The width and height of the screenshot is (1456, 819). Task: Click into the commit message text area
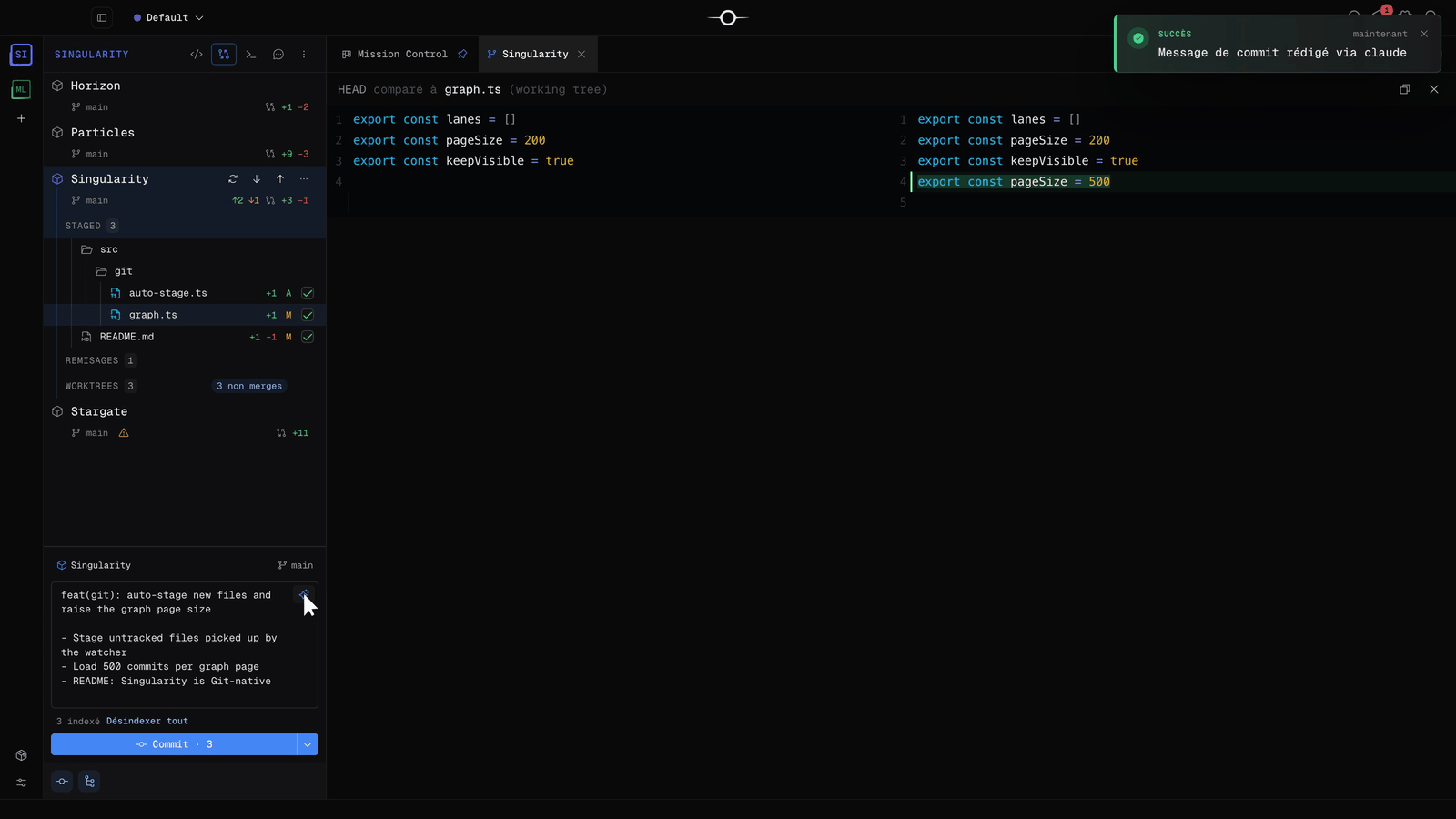coord(185,644)
